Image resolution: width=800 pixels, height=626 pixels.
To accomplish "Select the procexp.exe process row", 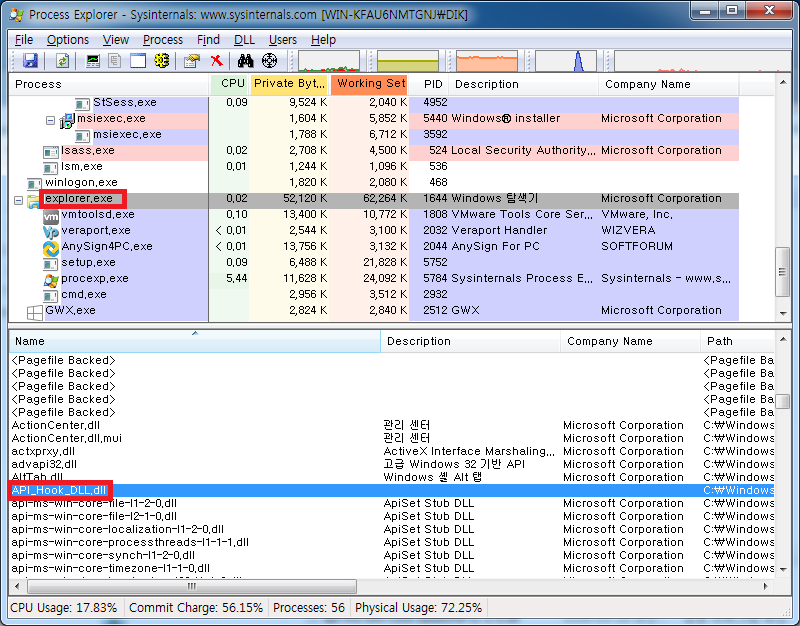I will [x=95, y=278].
